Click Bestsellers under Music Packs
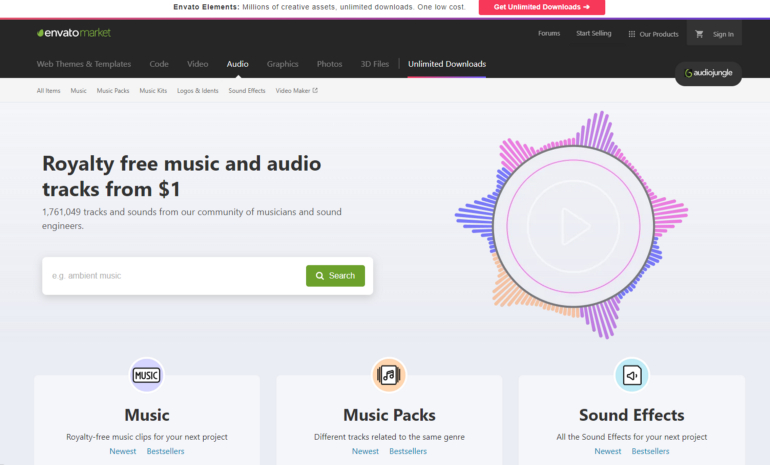770x465 pixels. tap(408, 451)
